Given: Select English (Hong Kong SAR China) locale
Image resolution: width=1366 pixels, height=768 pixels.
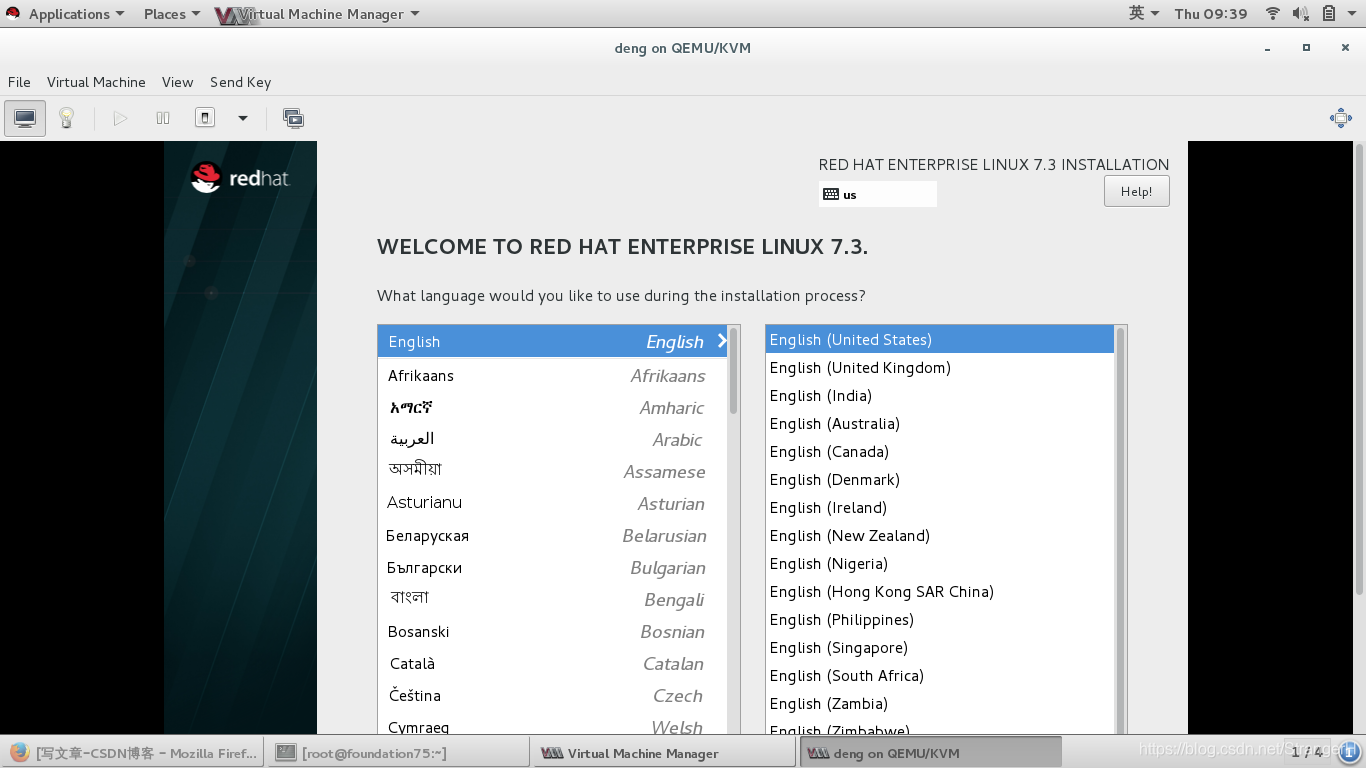Looking at the screenshot, I should [x=939, y=592].
